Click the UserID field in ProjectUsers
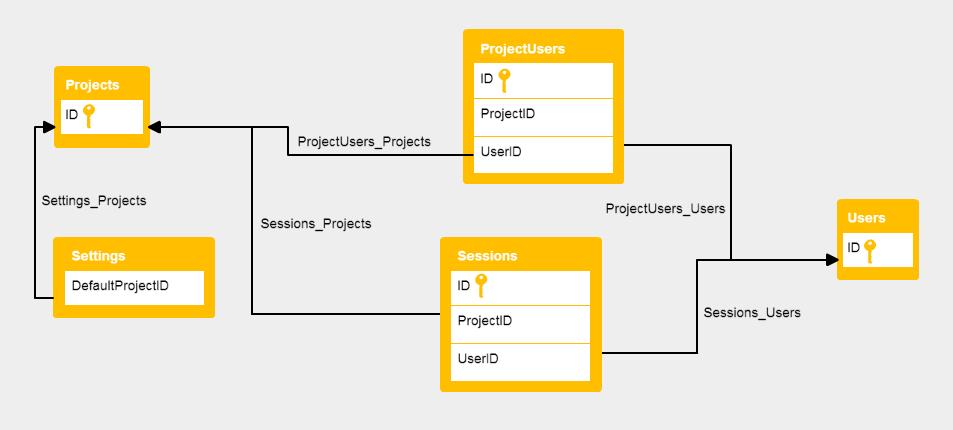The height and width of the screenshot is (430, 953). click(x=501, y=152)
